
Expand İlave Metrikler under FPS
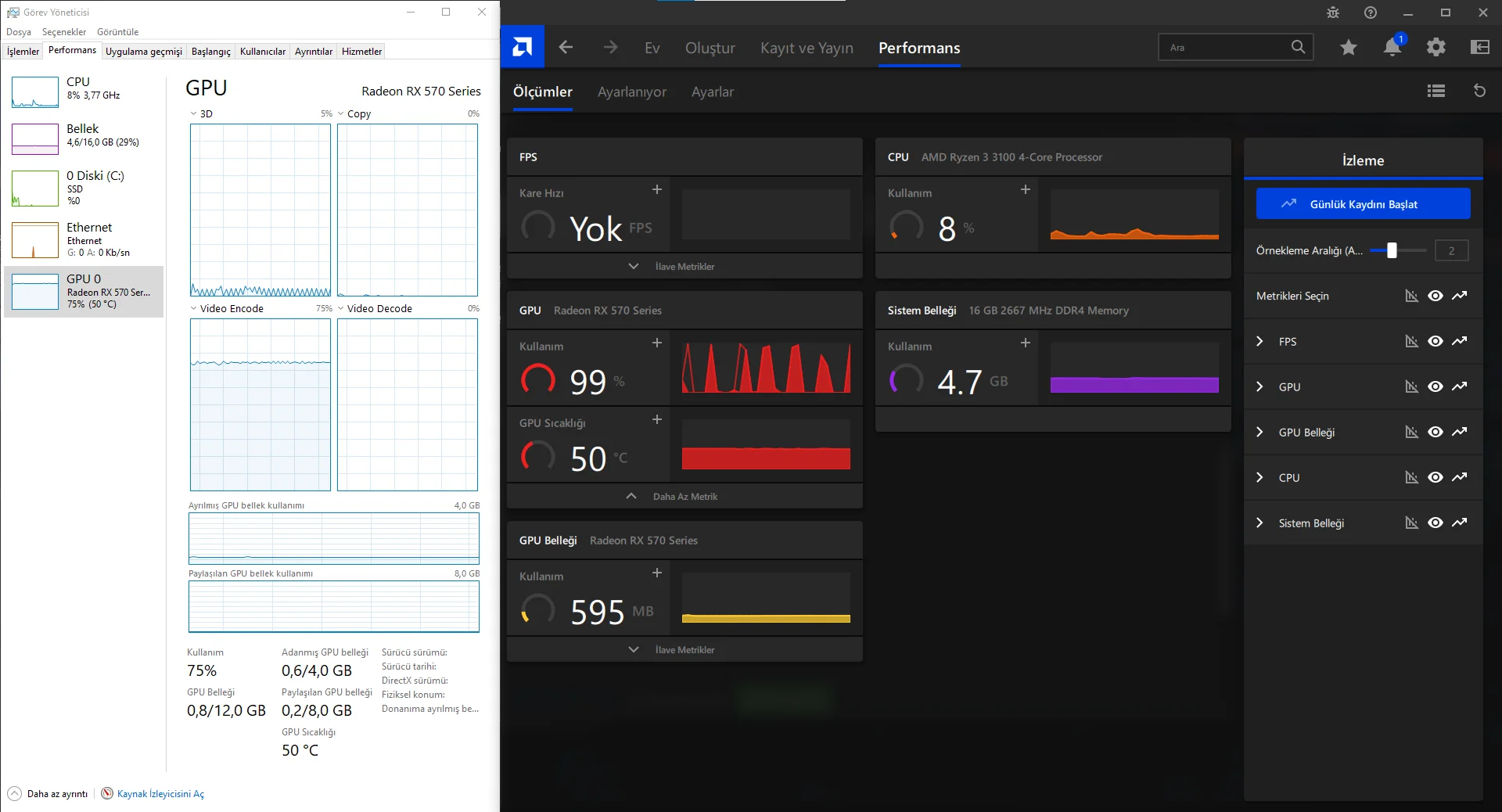coord(685,266)
